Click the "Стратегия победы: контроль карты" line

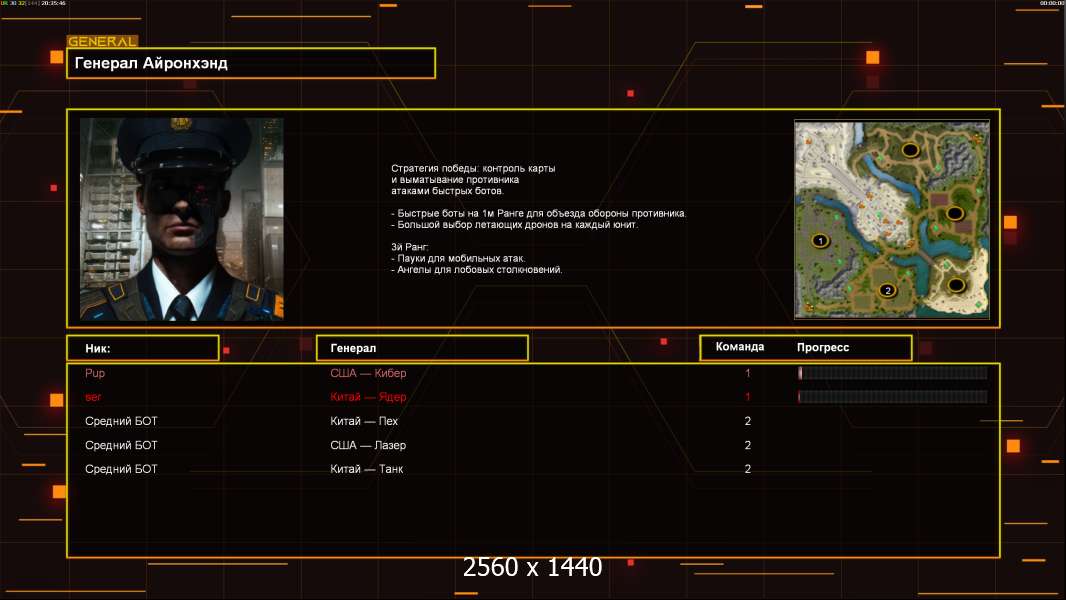473,169
